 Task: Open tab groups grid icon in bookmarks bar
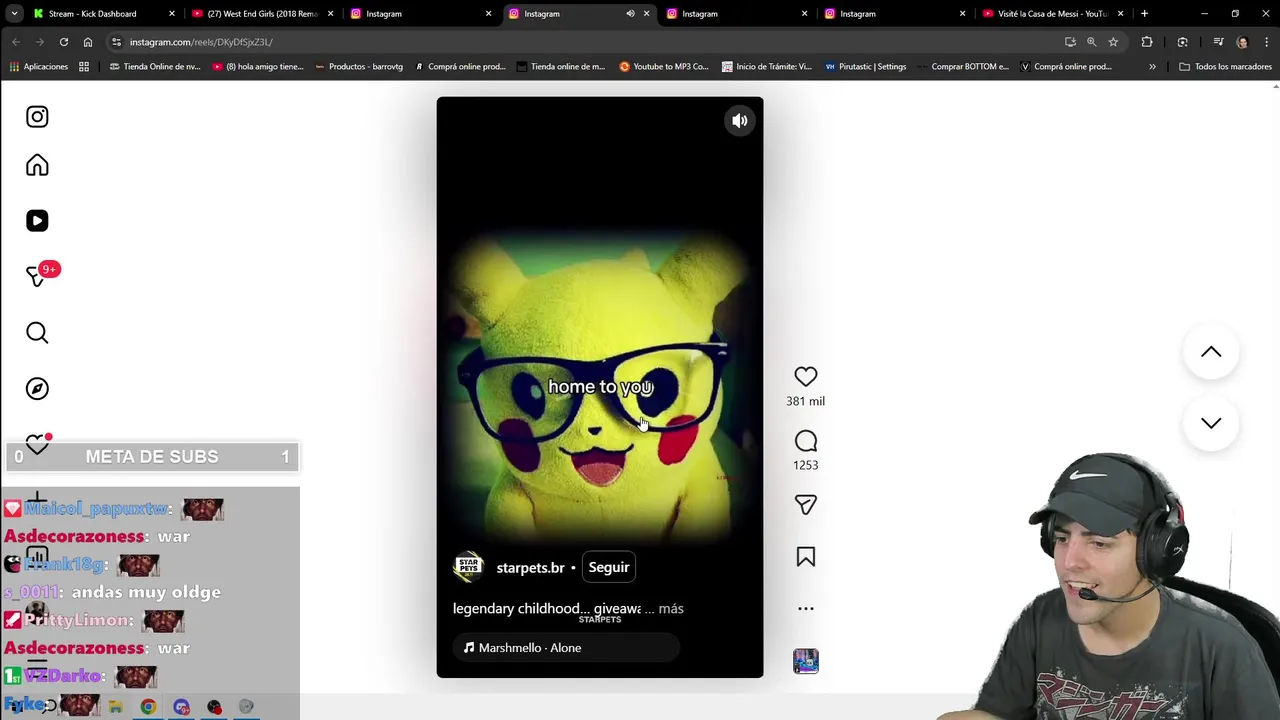84,67
